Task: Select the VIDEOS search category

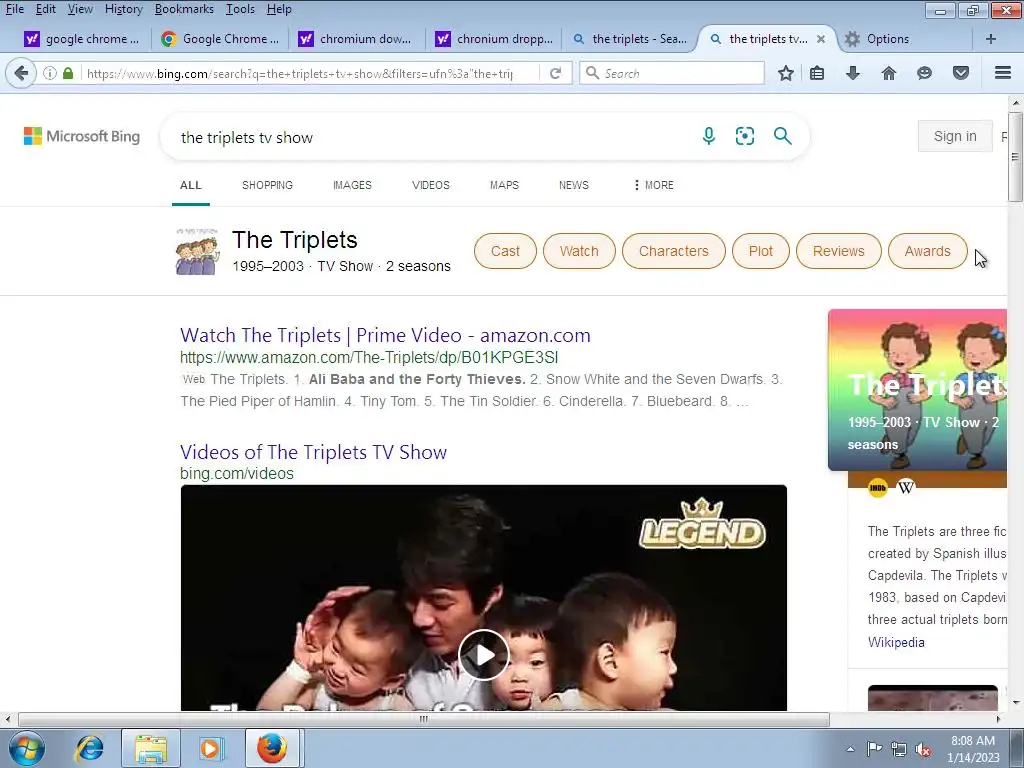Action: coord(430,185)
